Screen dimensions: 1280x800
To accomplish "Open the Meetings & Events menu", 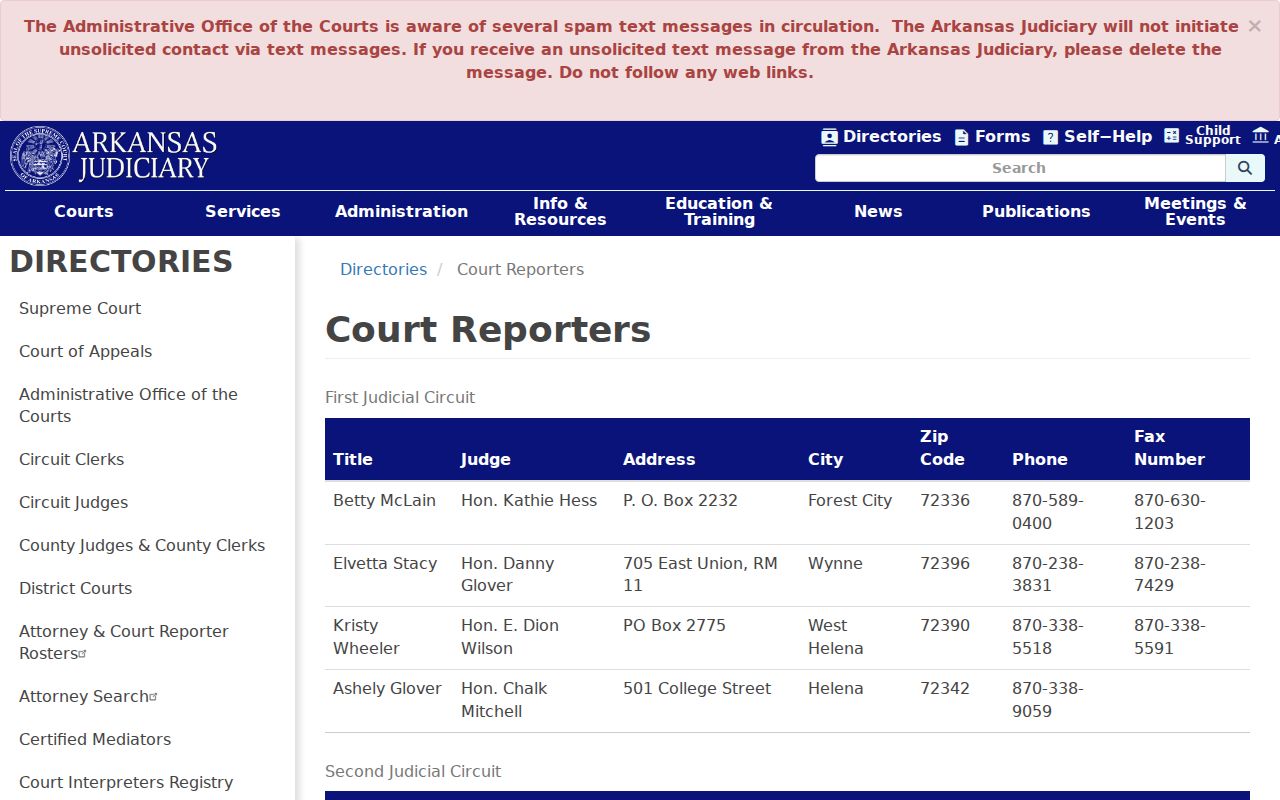I will click(x=1195, y=212).
